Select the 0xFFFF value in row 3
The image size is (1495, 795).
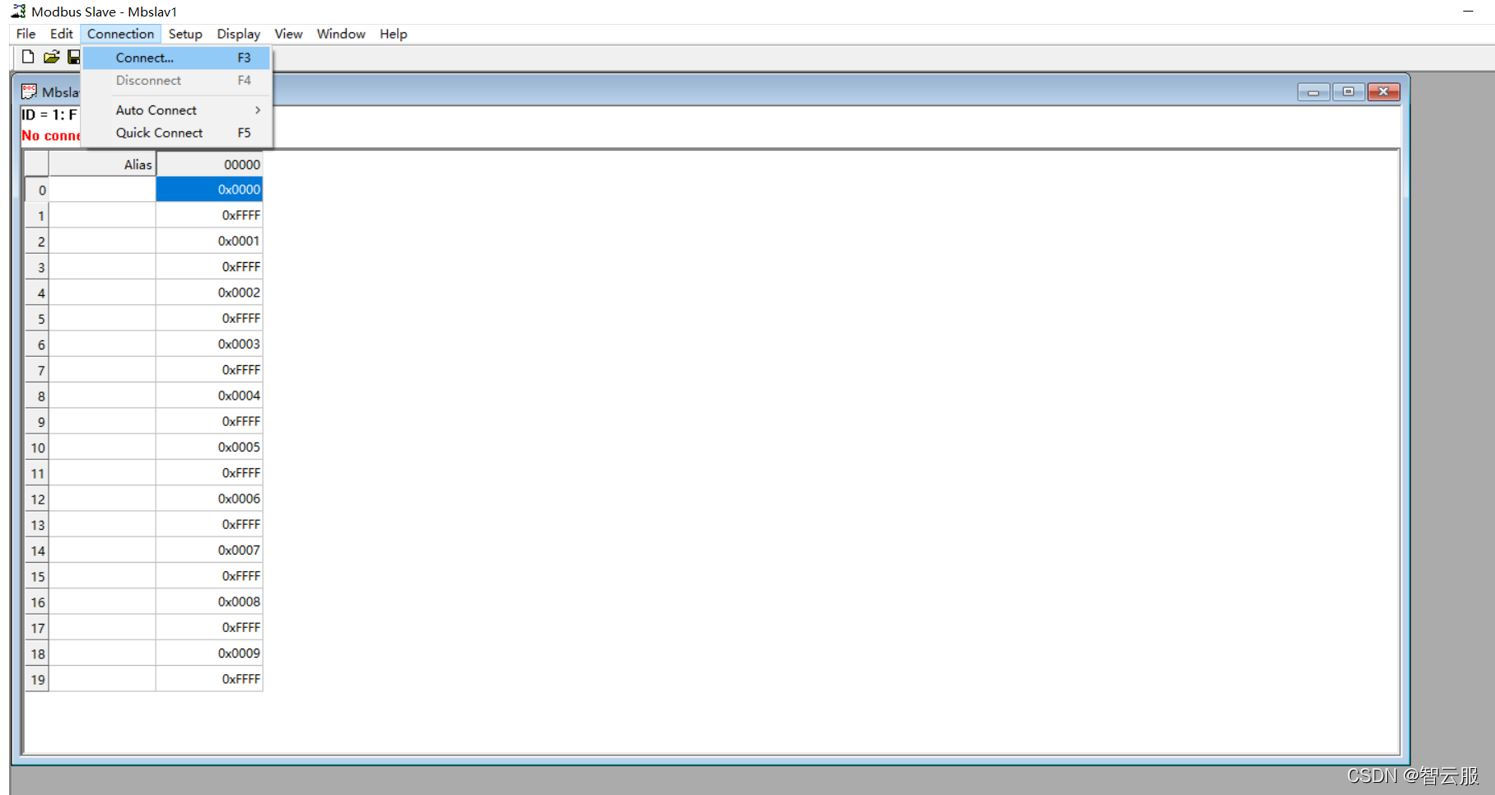(209, 267)
